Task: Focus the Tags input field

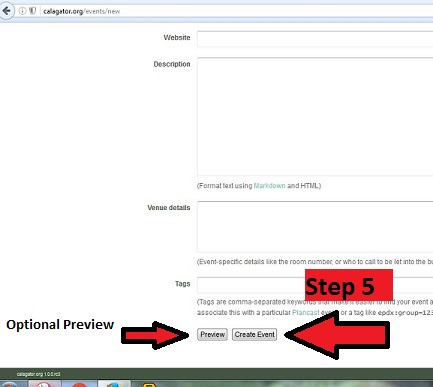Action: point(315,285)
